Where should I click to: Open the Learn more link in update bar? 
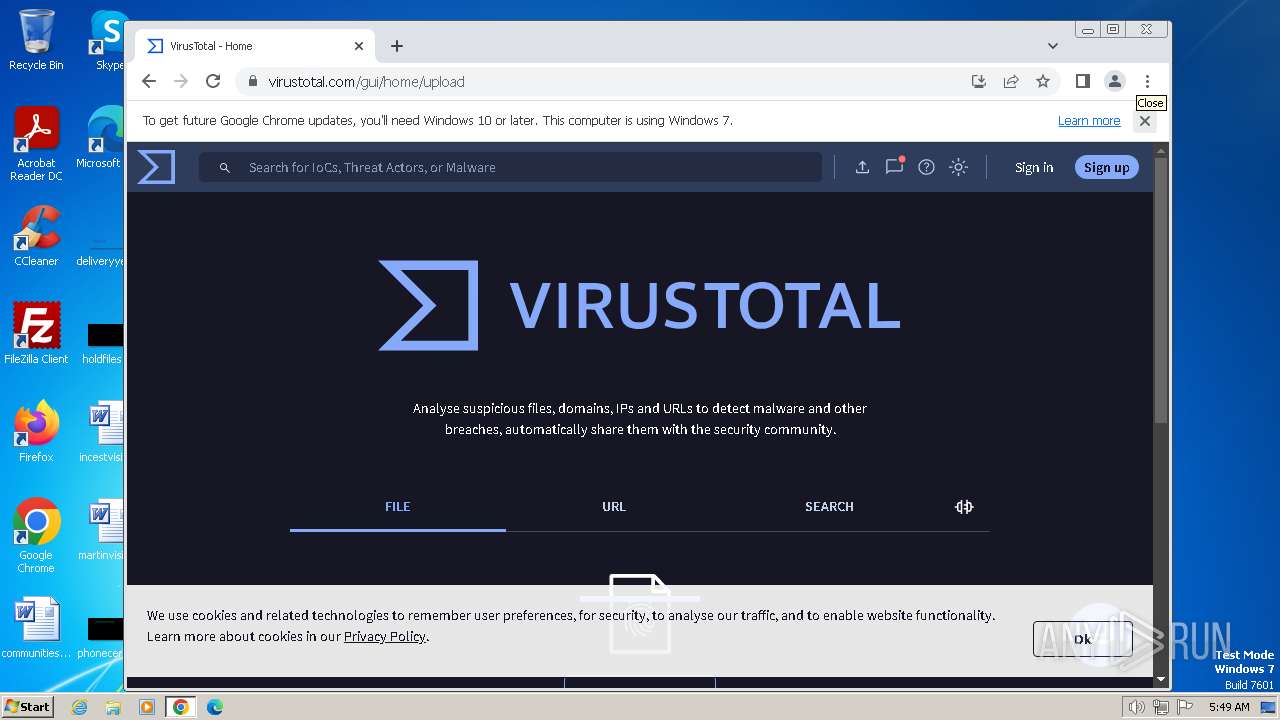[1089, 121]
